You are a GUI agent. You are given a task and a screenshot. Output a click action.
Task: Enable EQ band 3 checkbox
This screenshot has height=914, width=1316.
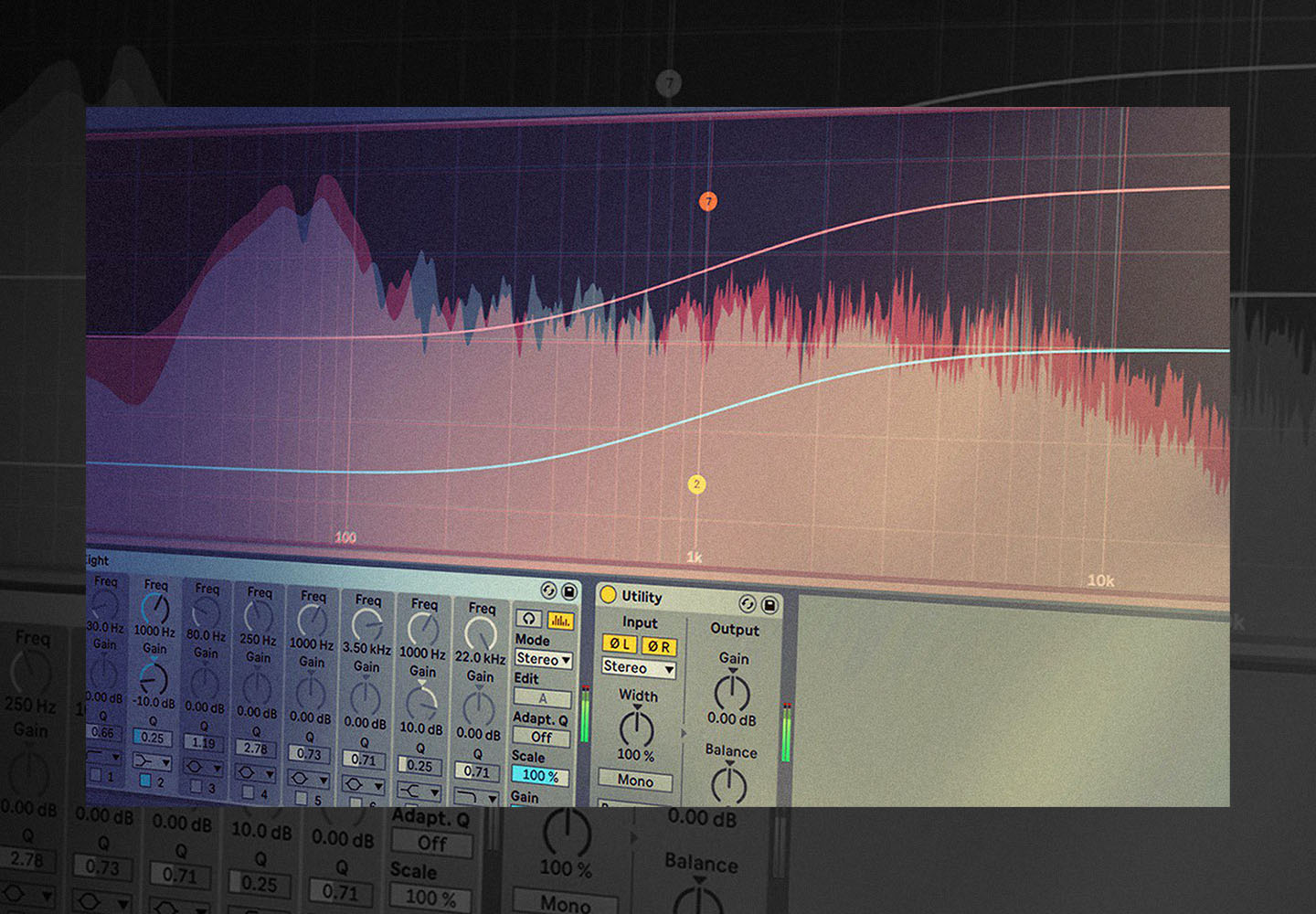coord(196,786)
